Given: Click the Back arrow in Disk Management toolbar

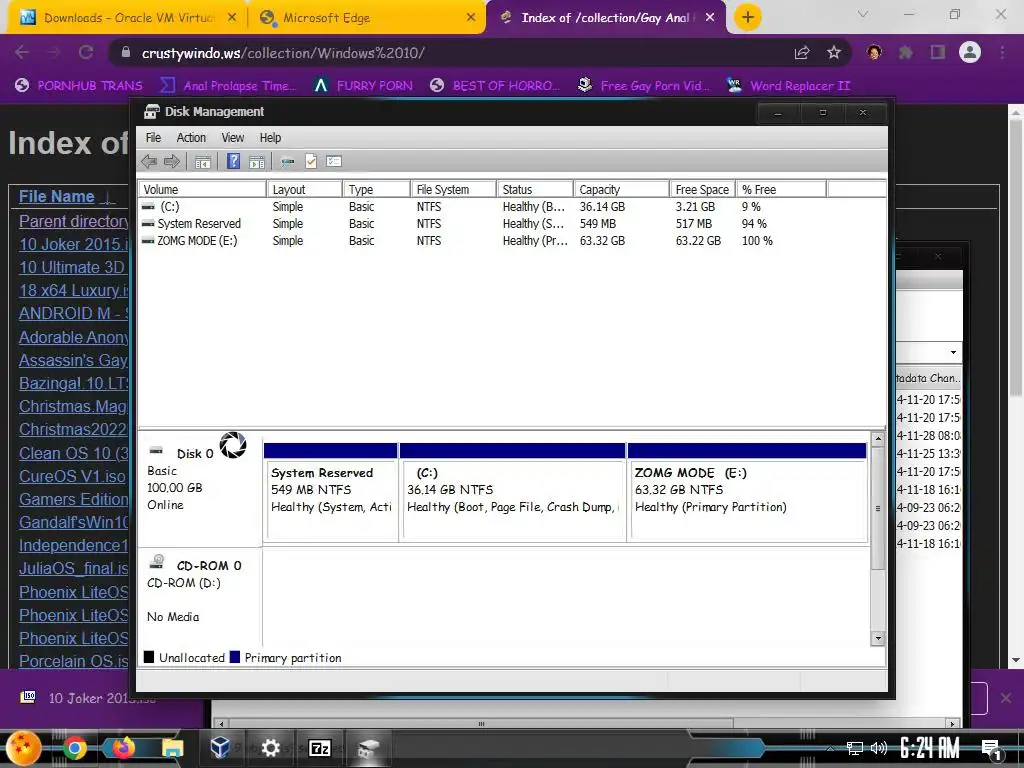Looking at the screenshot, I should [x=149, y=161].
